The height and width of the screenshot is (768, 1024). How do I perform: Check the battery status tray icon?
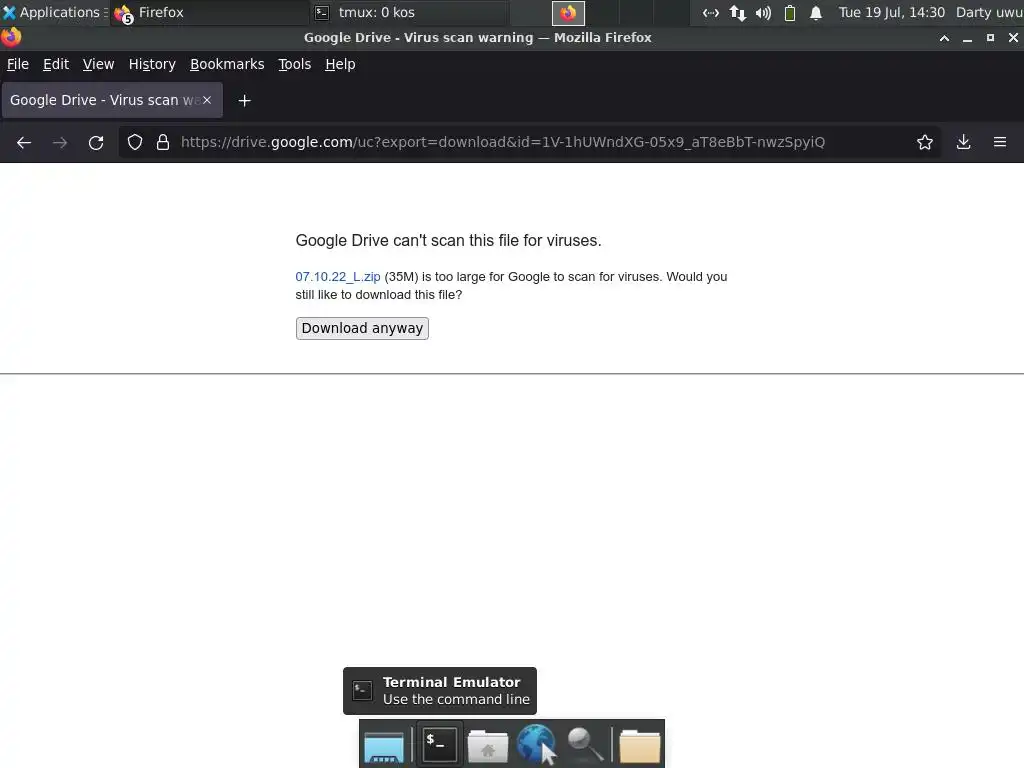(x=790, y=13)
